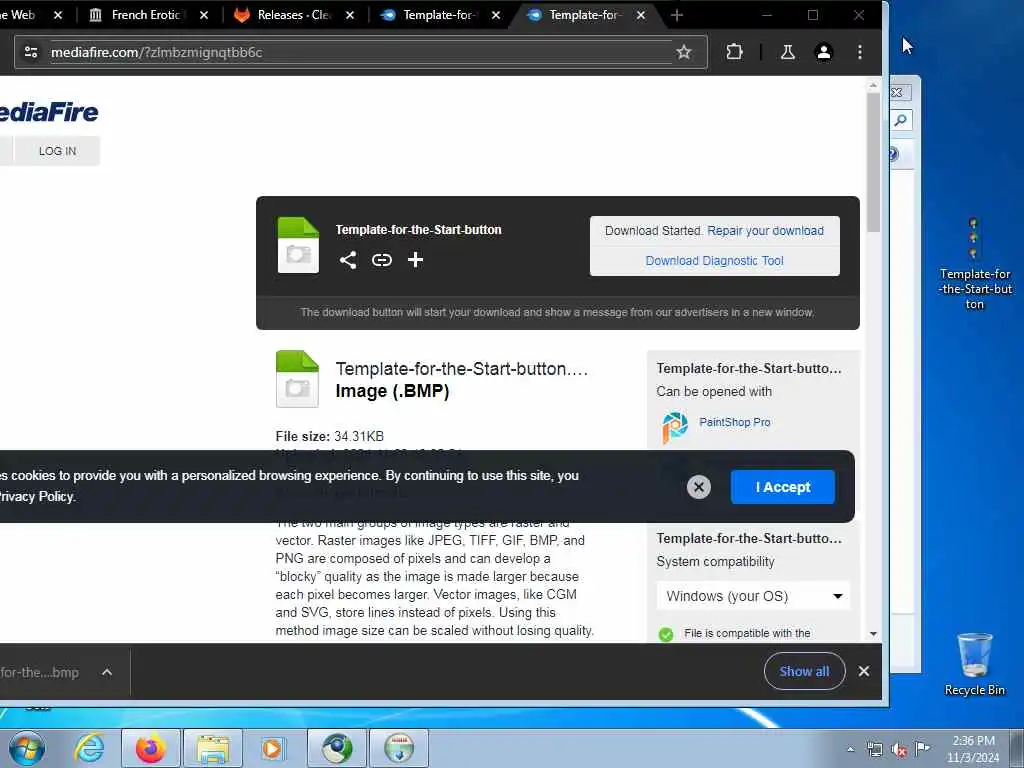Open the Download Diagnostic Tool link
This screenshot has height=768, width=1024.
pos(714,261)
